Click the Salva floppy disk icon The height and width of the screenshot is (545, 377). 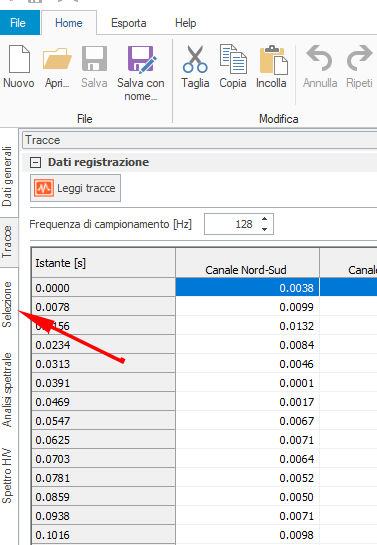pos(94,59)
